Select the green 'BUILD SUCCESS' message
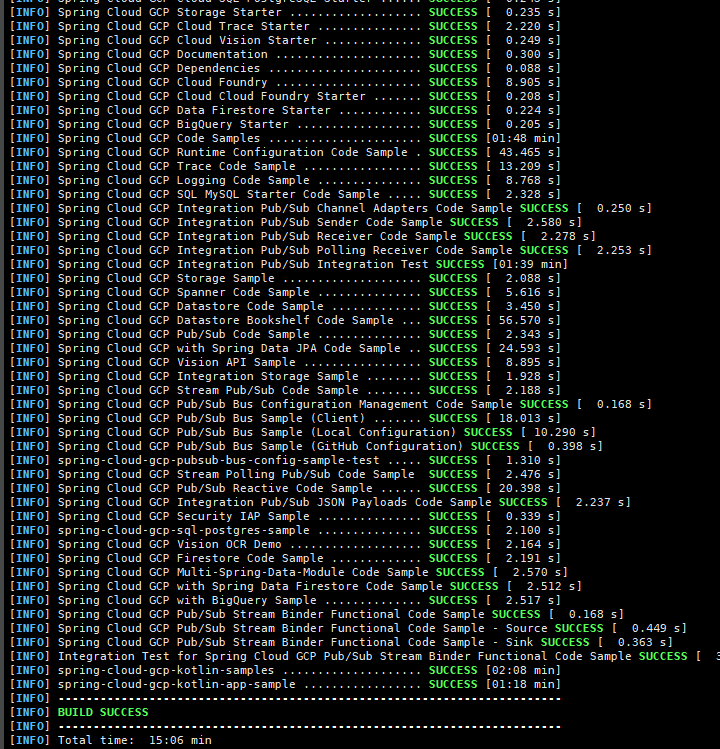The height and width of the screenshot is (749, 720). tap(103, 713)
